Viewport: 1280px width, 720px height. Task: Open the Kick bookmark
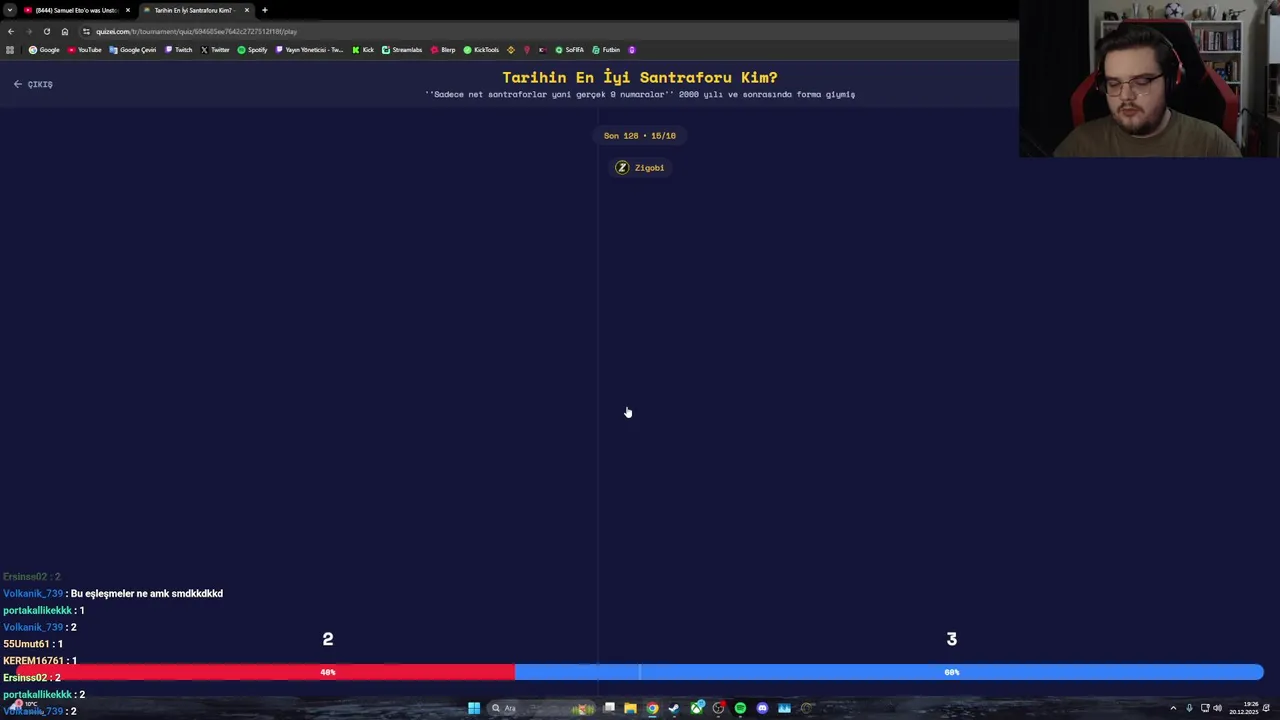click(x=363, y=50)
